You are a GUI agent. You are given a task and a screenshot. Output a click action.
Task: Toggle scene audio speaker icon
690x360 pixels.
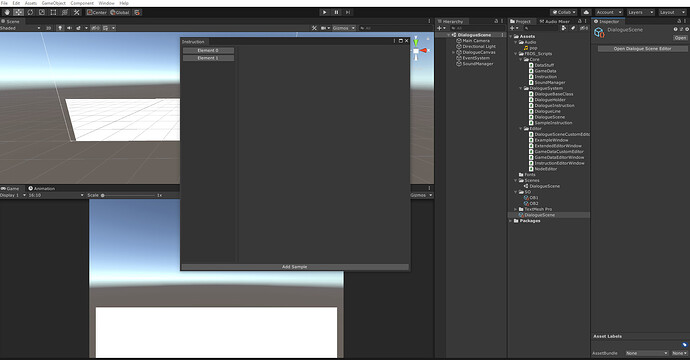(69, 28)
